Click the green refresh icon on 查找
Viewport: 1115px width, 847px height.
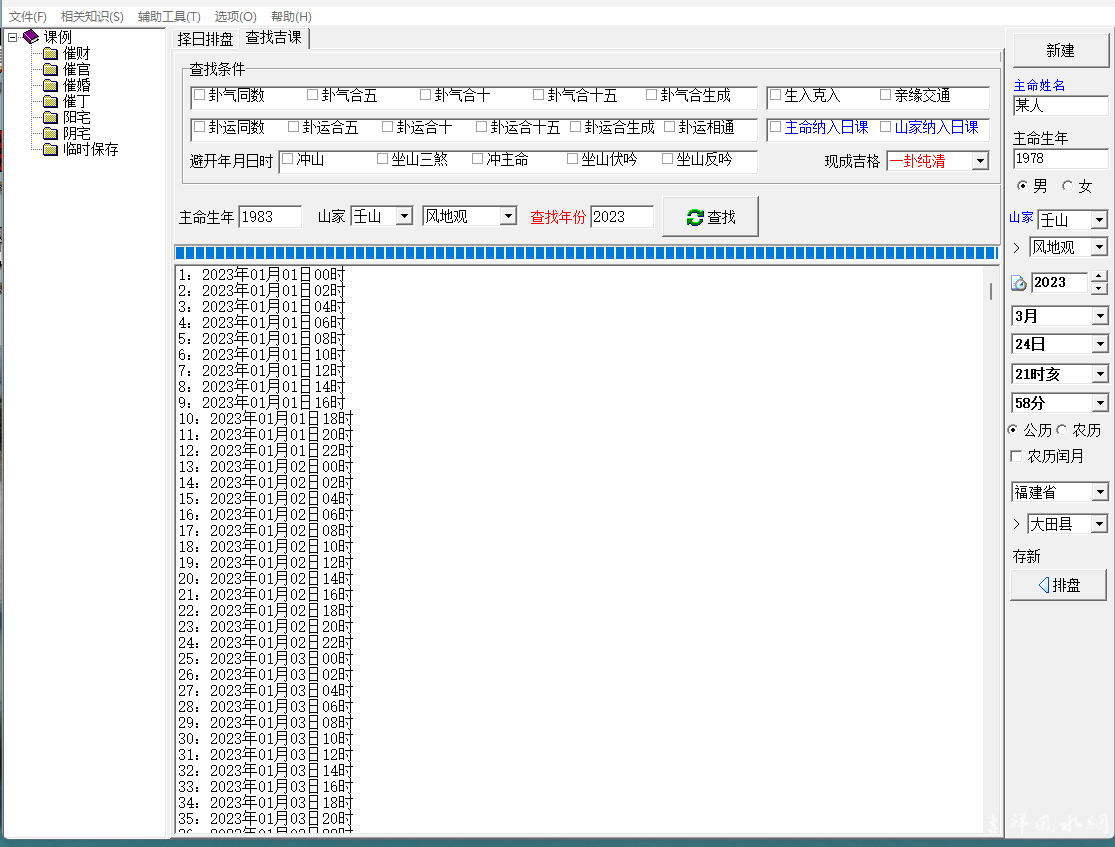click(695, 217)
